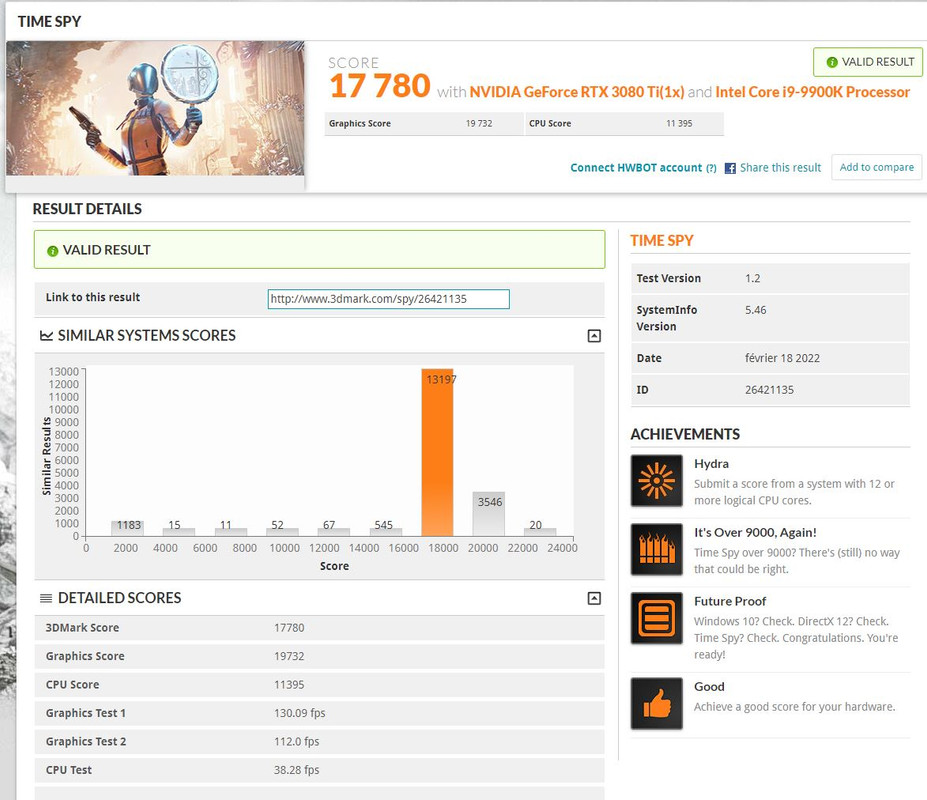Screen dimensions: 927x800
Task: Click the chart icon beside Similar Systems Scores
Action: (x=46, y=336)
